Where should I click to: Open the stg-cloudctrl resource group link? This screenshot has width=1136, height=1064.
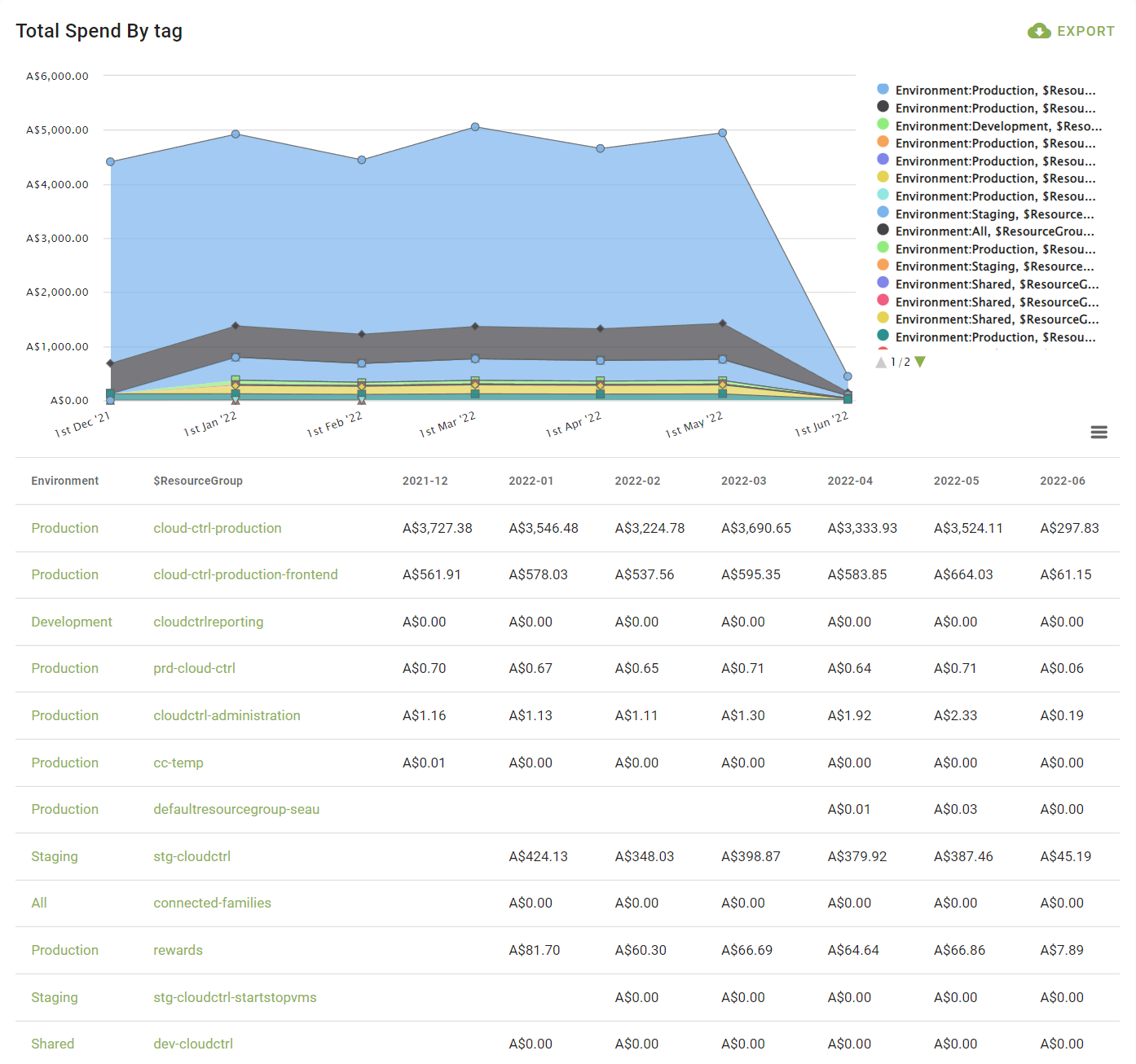pyautogui.click(x=192, y=856)
